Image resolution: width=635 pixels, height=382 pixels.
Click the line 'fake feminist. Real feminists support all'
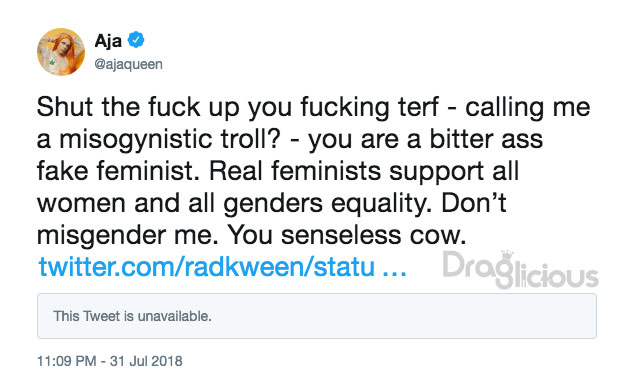click(x=278, y=171)
